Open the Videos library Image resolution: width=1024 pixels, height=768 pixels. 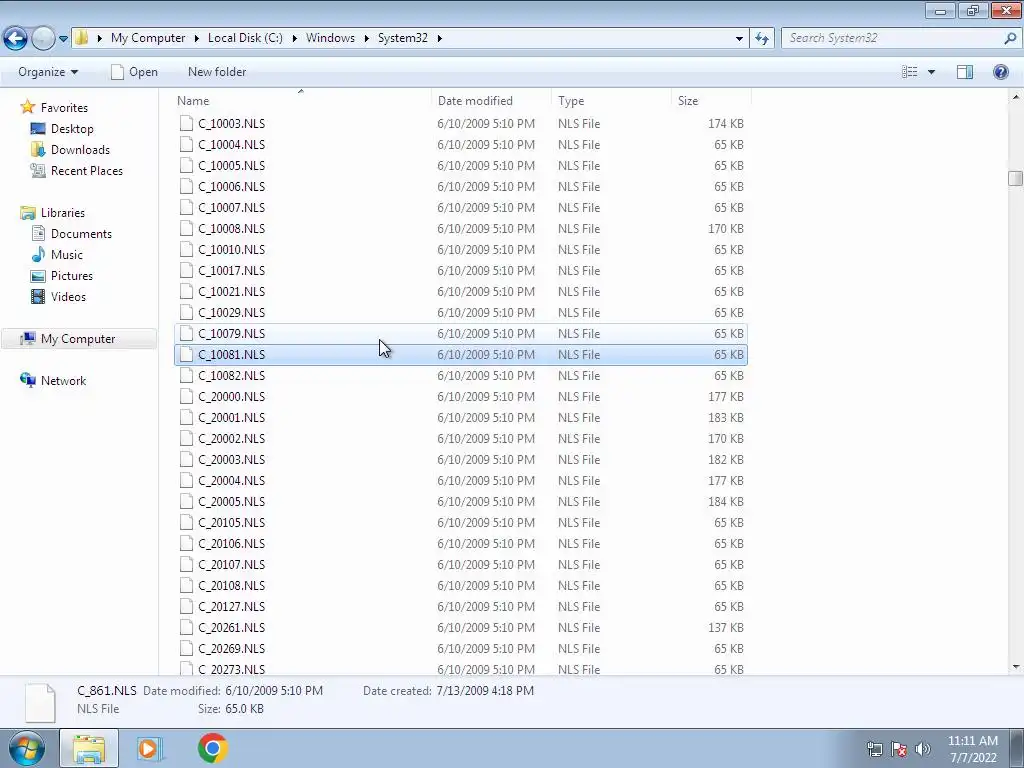coord(68,296)
